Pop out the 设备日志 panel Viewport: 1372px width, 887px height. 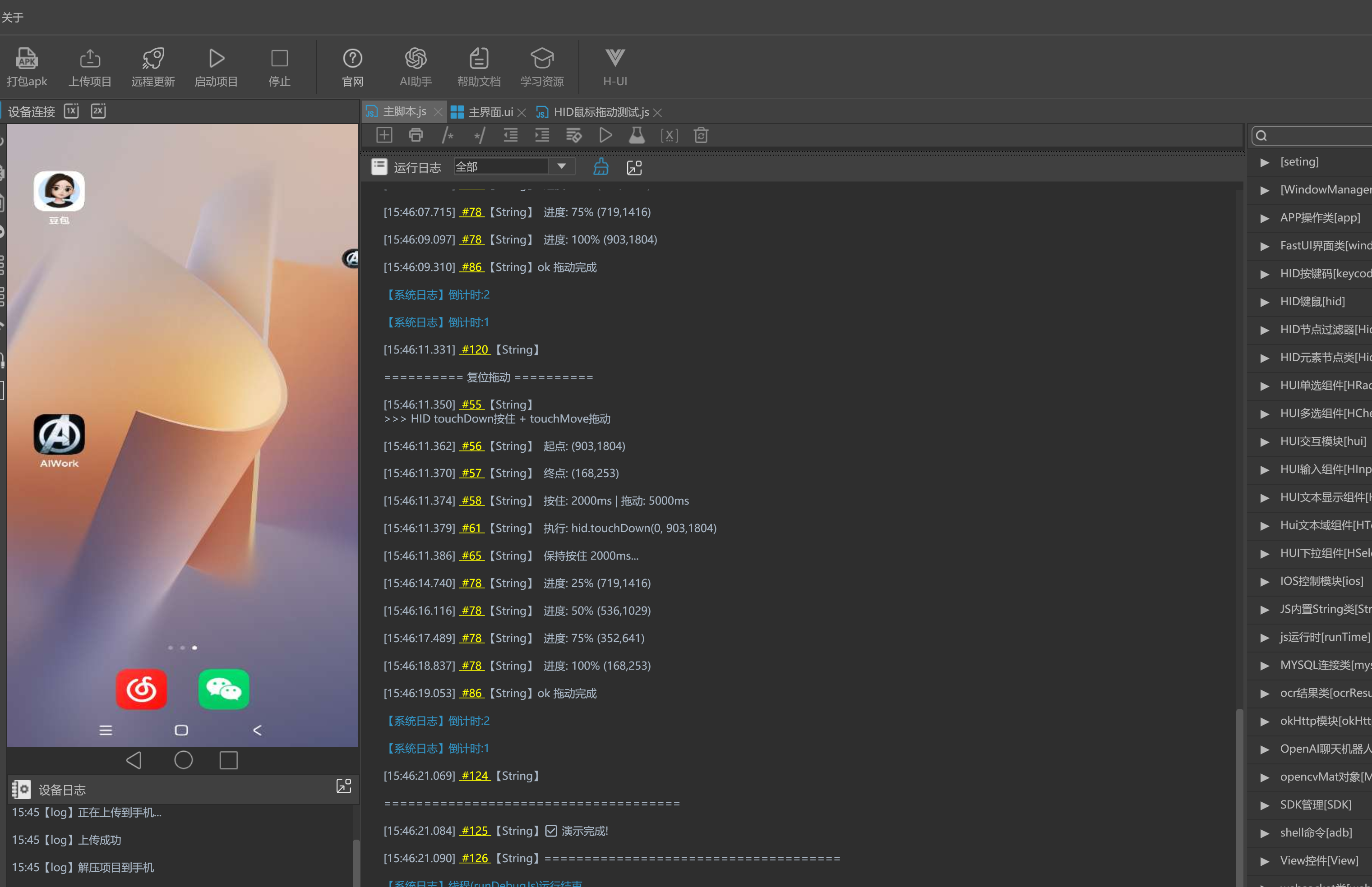coord(343,786)
